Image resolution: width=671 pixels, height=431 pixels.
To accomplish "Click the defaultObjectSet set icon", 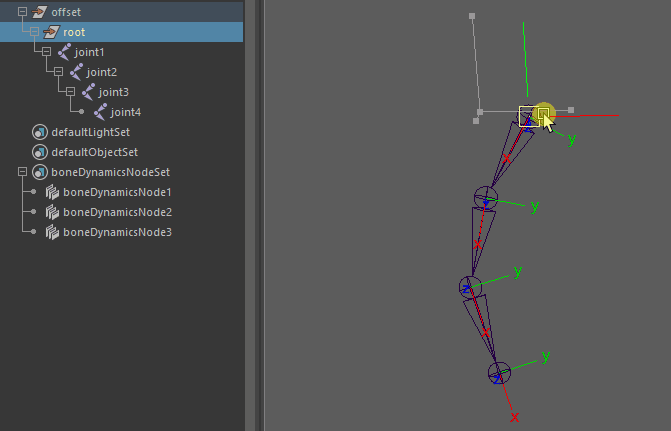I will click(x=40, y=152).
